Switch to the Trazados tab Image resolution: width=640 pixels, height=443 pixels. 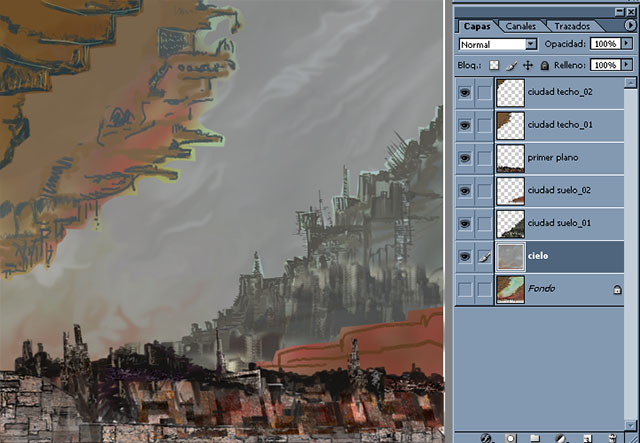tap(572, 27)
